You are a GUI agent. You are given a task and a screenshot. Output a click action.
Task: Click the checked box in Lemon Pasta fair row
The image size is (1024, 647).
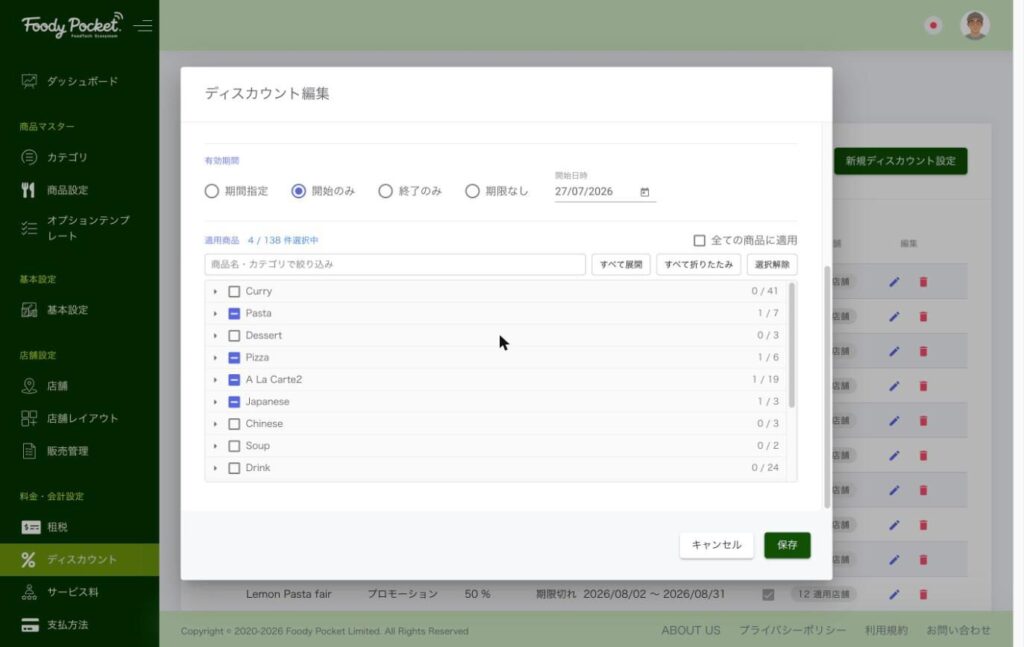(x=768, y=594)
